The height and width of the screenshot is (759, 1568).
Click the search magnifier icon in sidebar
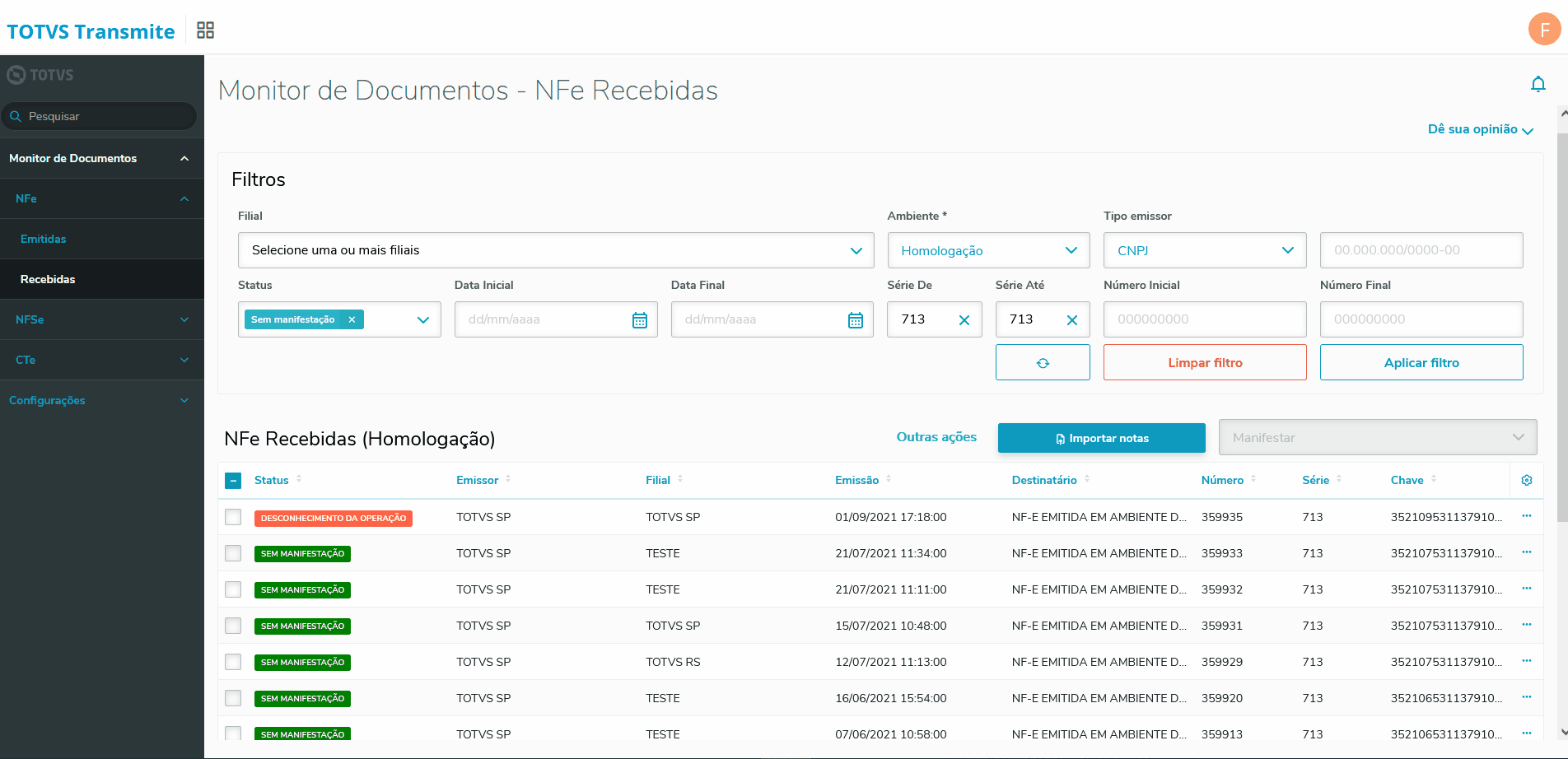[x=16, y=116]
